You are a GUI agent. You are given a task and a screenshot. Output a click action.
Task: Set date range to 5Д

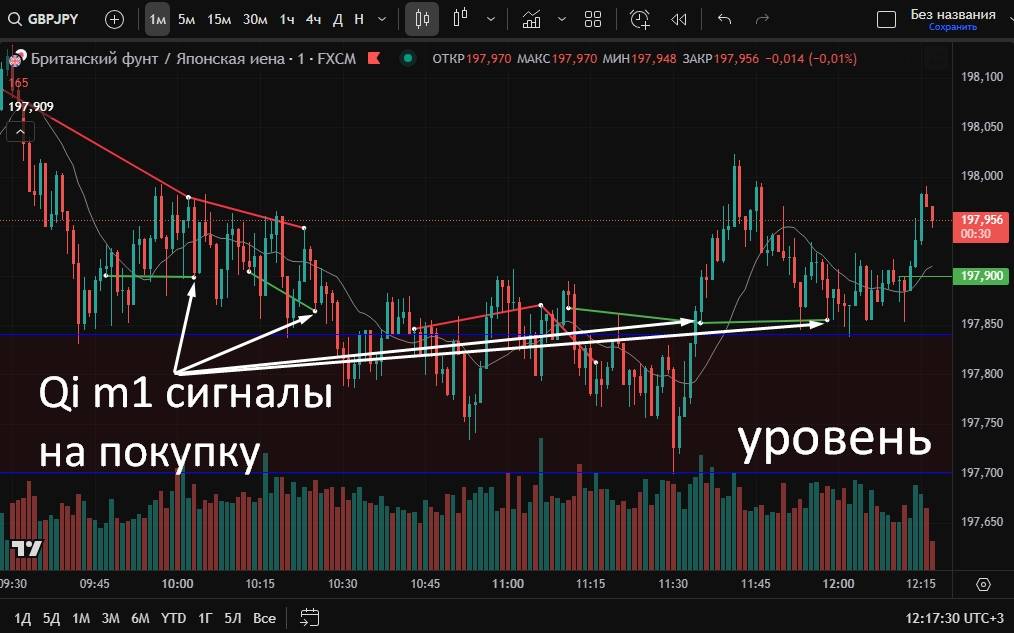coord(51,618)
